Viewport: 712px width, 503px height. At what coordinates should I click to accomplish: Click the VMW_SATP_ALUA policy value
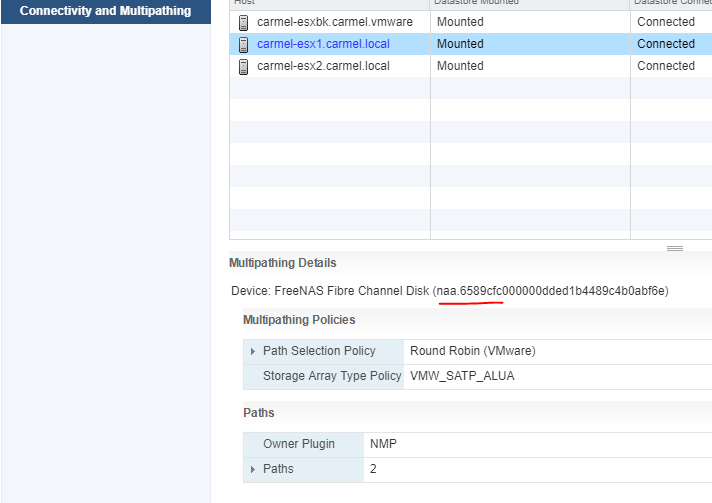[462, 376]
